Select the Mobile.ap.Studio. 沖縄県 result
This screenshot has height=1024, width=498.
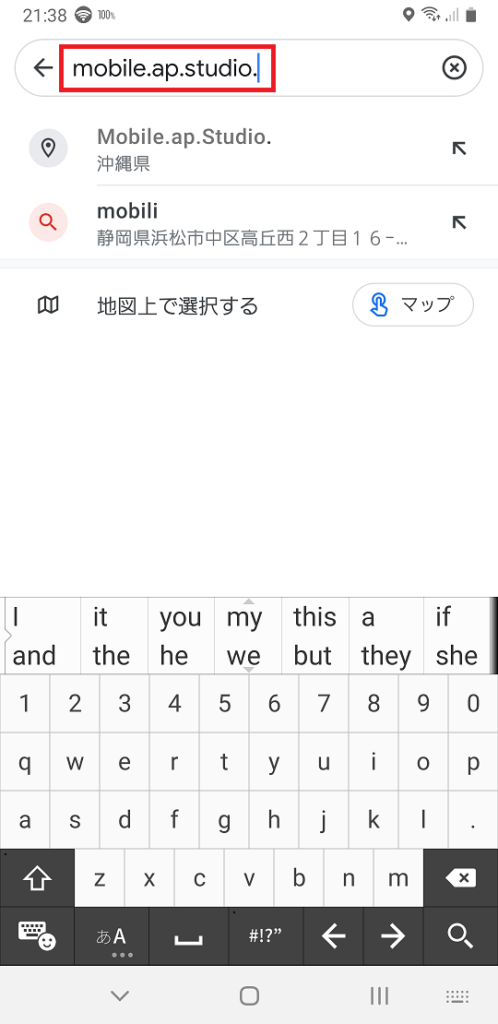[x=249, y=149]
